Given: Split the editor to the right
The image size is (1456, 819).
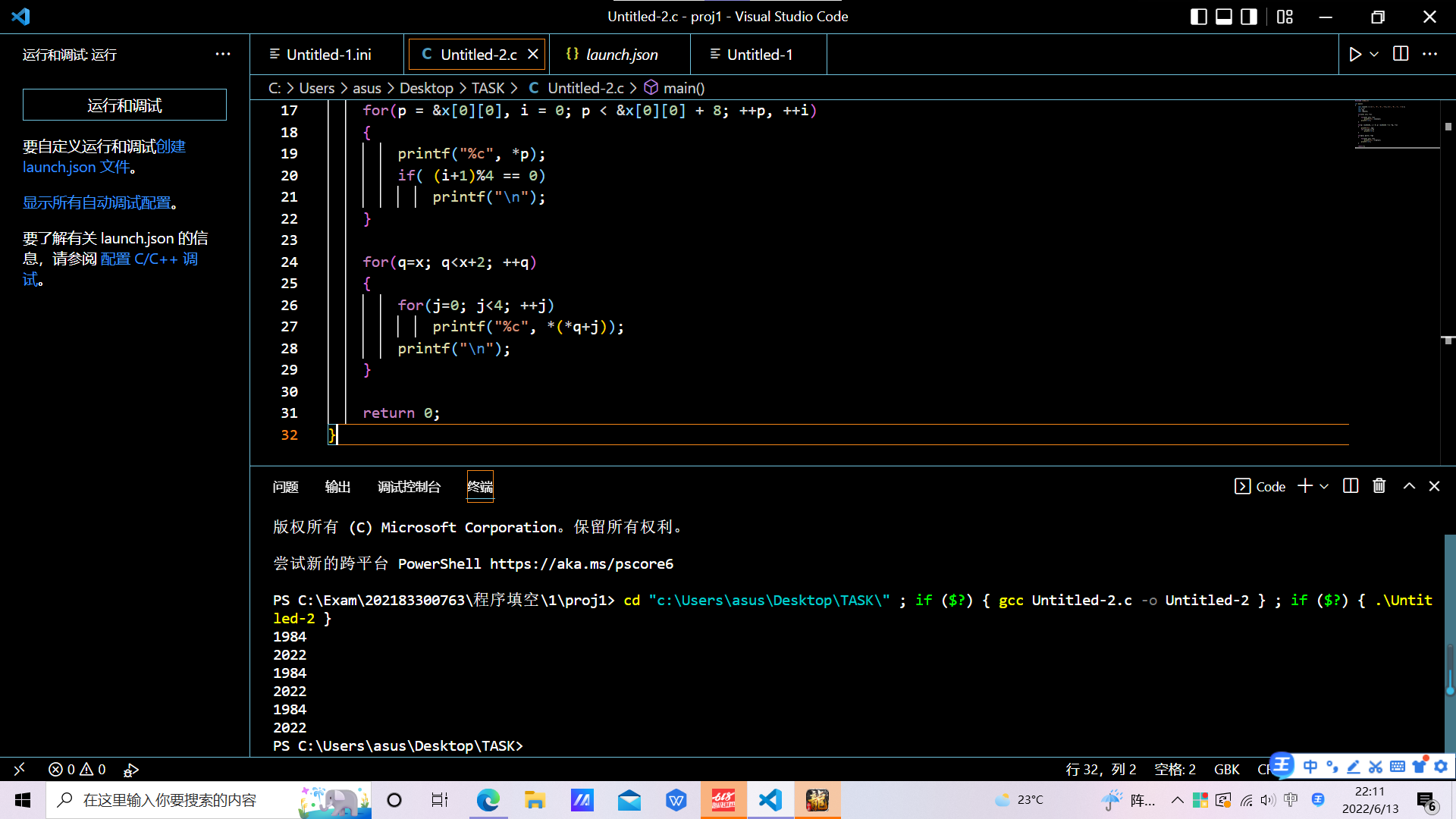Looking at the screenshot, I should click(x=1401, y=54).
